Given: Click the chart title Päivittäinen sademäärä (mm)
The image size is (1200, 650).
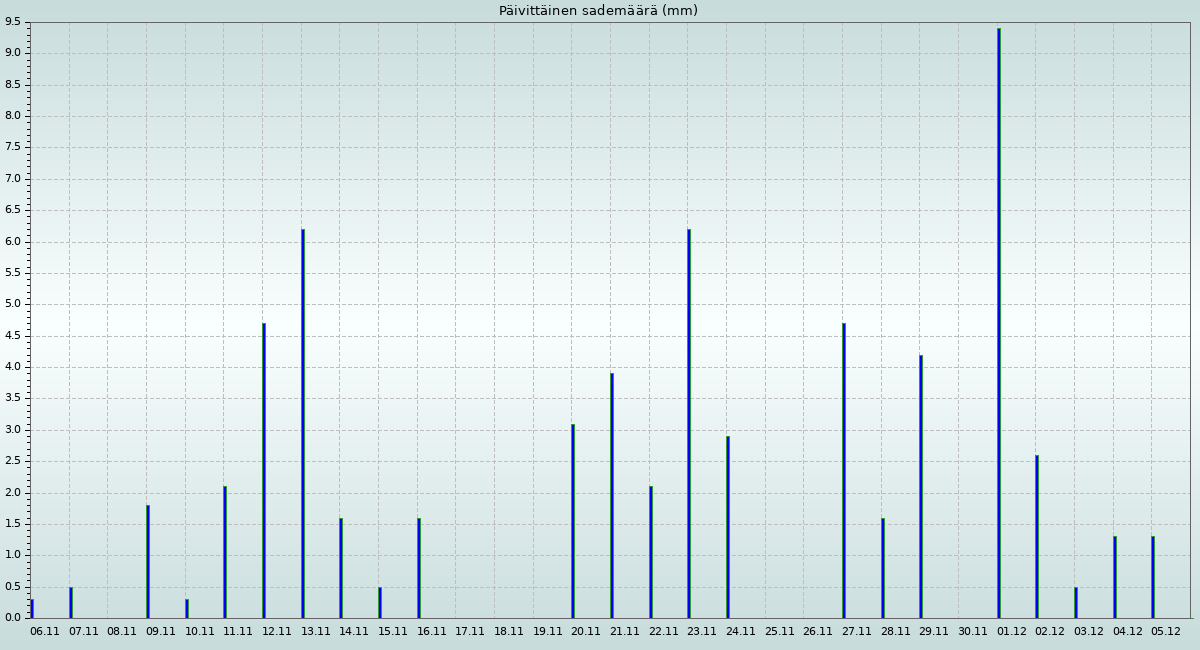Looking at the screenshot, I should (x=598, y=11).
